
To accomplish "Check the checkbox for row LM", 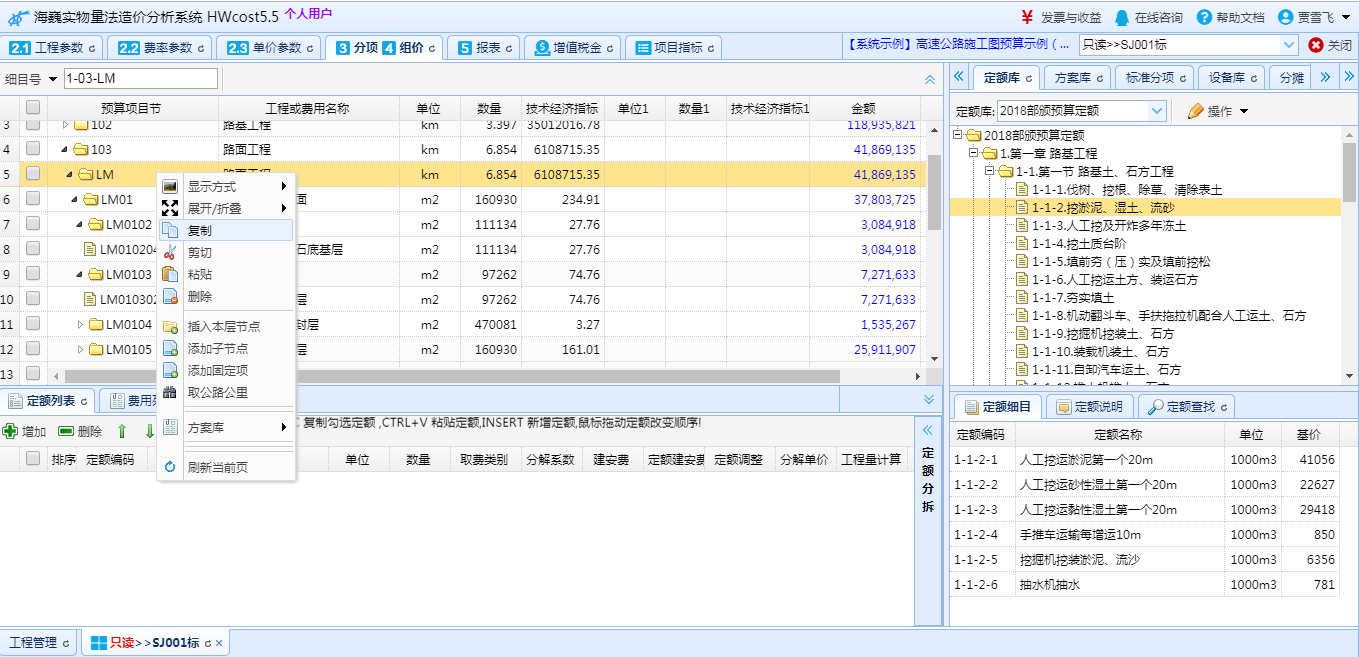I will 33,174.
